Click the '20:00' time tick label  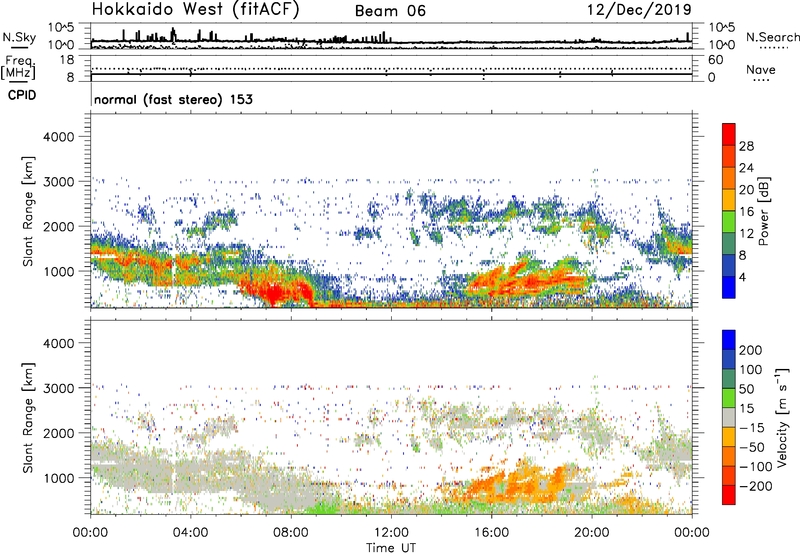pos(592,533)
